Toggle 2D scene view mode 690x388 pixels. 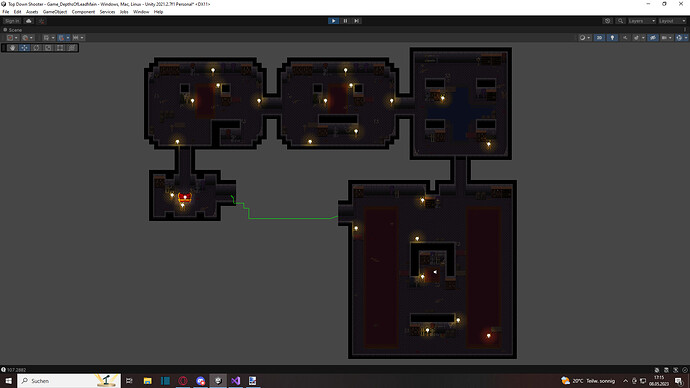(x=599, y=38)
